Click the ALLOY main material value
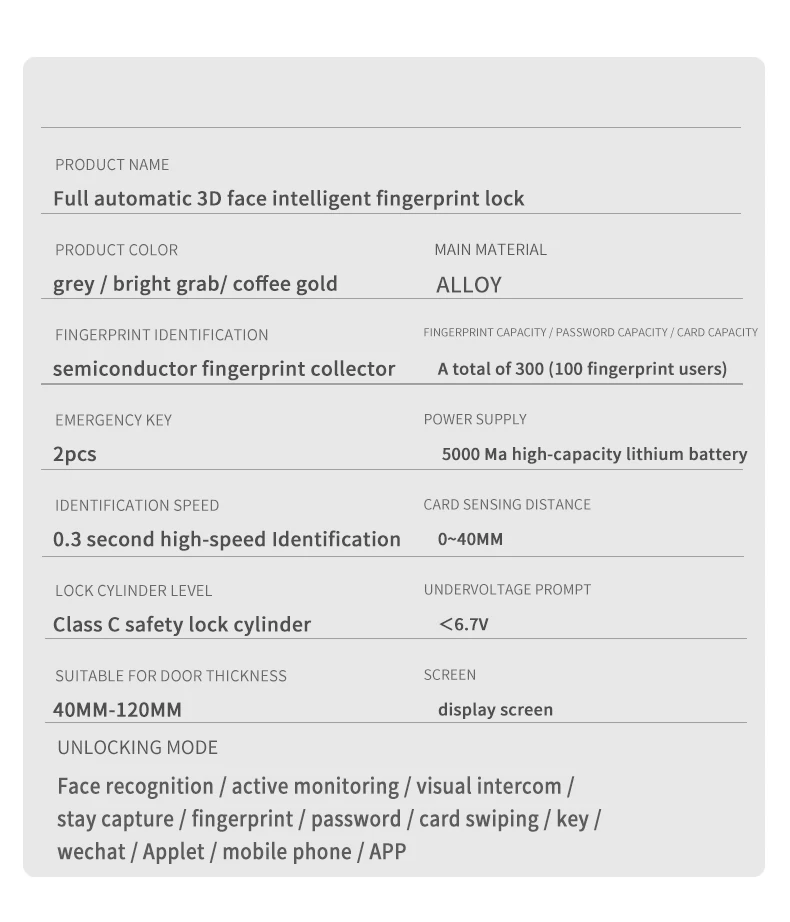790x922 pixels. [468, 285]
